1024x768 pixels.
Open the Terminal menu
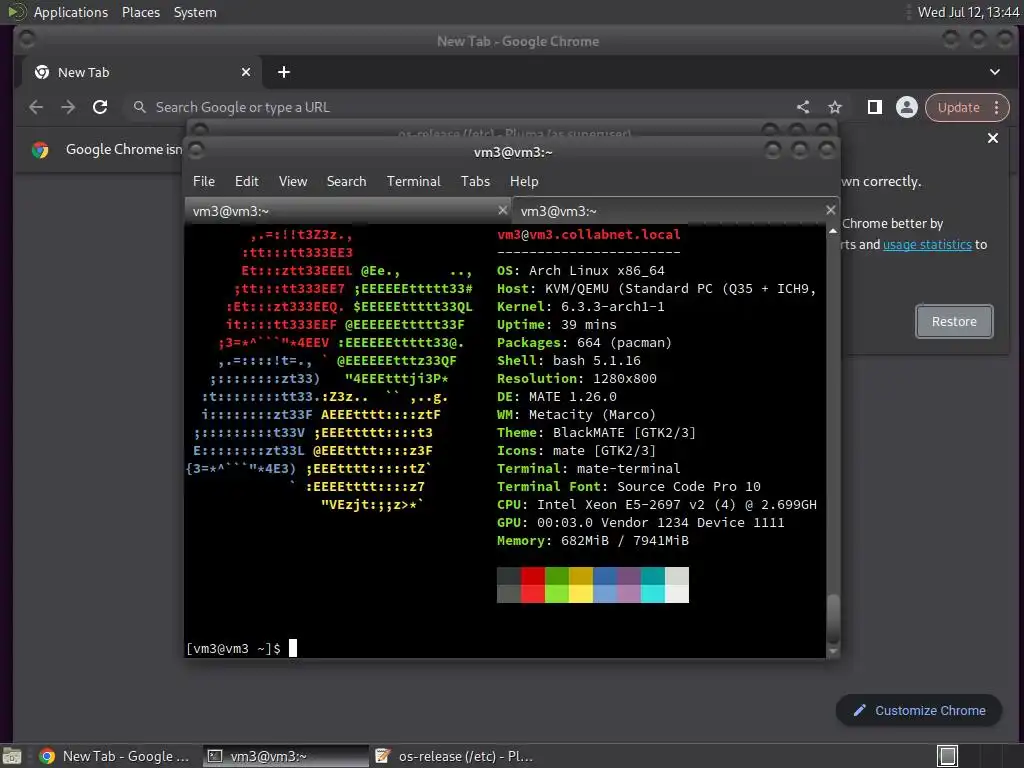413,182
